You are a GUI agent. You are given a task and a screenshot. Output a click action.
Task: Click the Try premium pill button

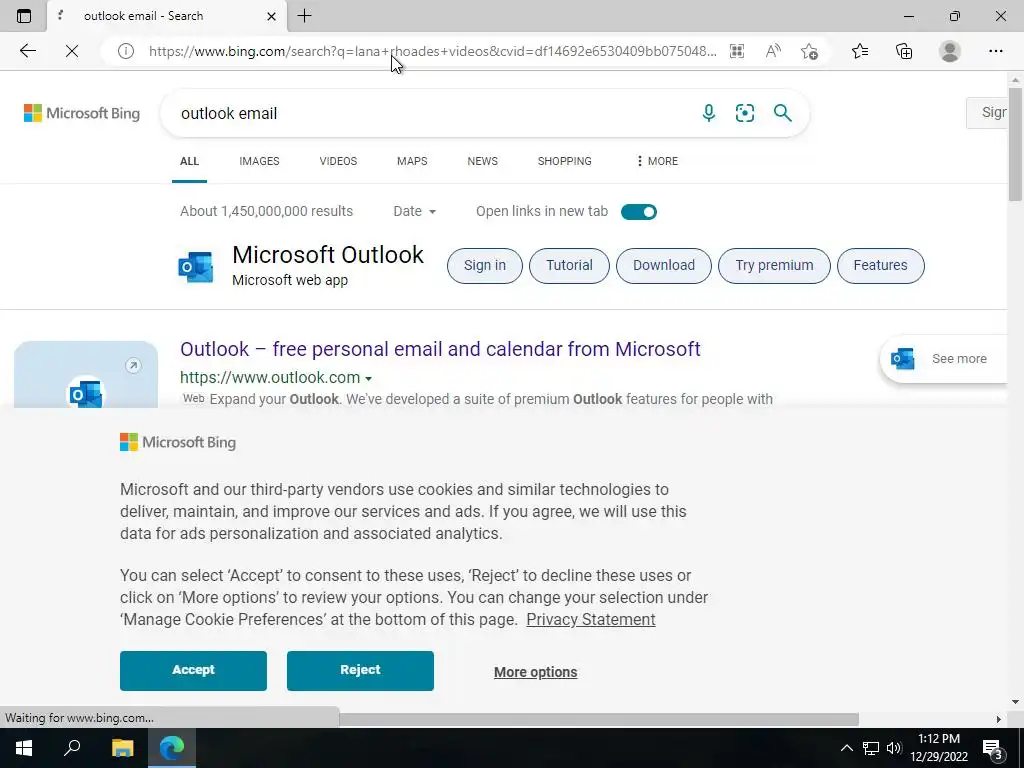tap(775, 266)
